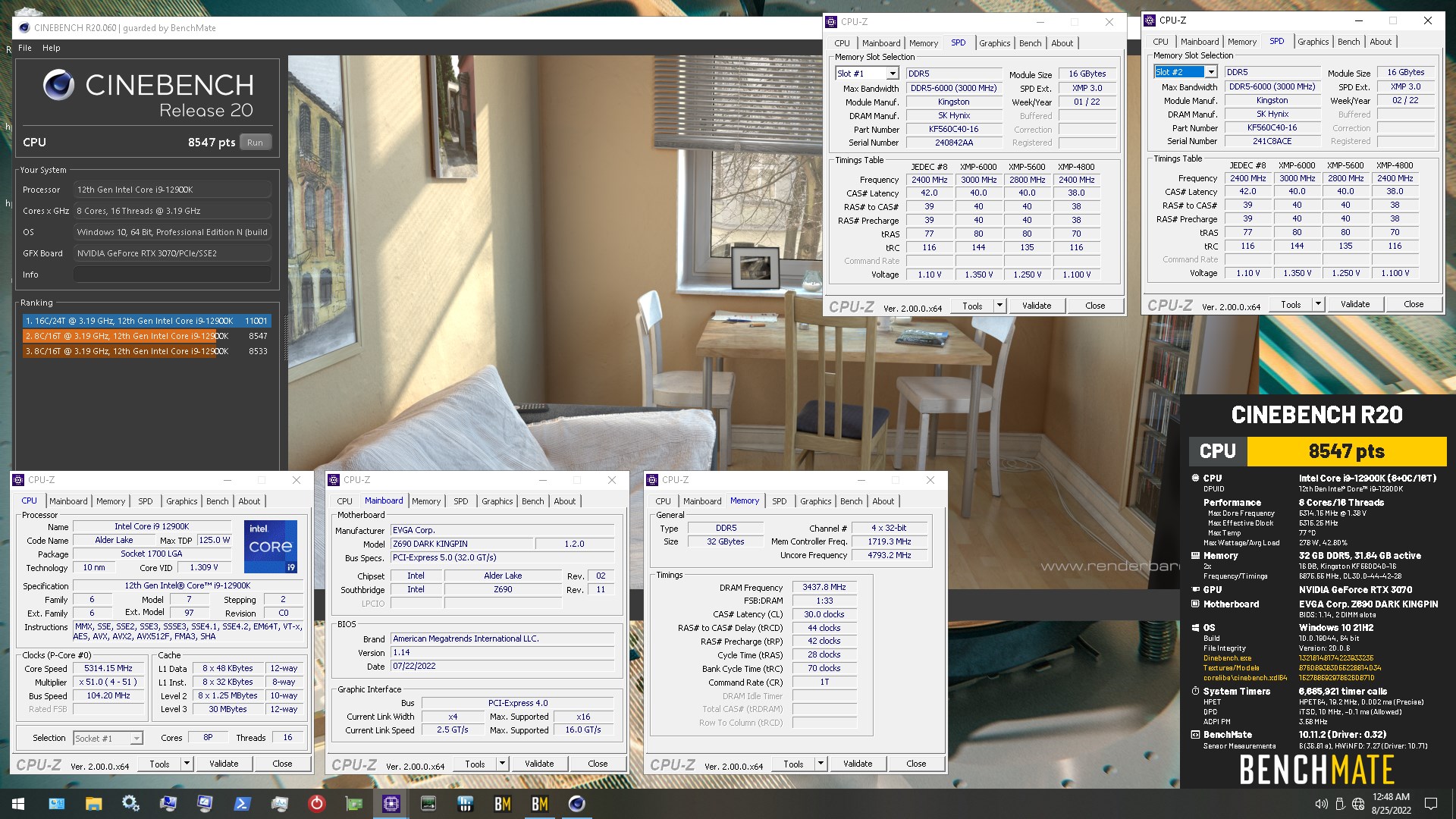Switch to CPU-Z via purple chip taskbar icon

[x=391, y=804]
